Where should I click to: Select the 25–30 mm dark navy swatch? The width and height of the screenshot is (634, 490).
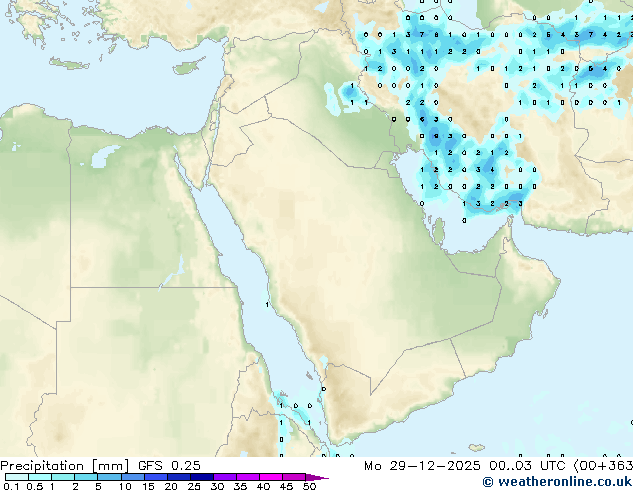[x=201, y=477]
